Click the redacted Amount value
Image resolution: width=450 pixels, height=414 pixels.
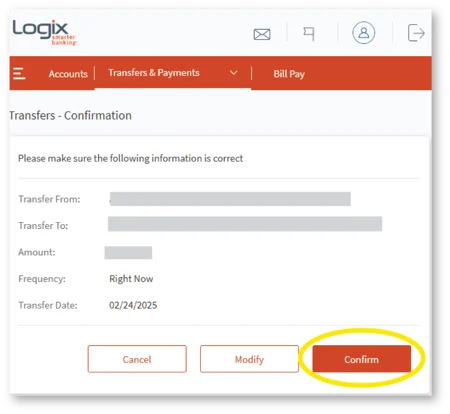pos(128,252)
